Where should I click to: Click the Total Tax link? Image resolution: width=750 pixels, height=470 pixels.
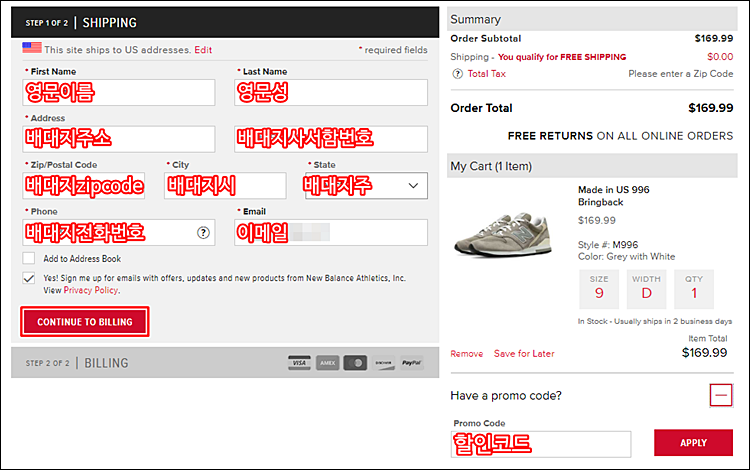click(486, 74)
